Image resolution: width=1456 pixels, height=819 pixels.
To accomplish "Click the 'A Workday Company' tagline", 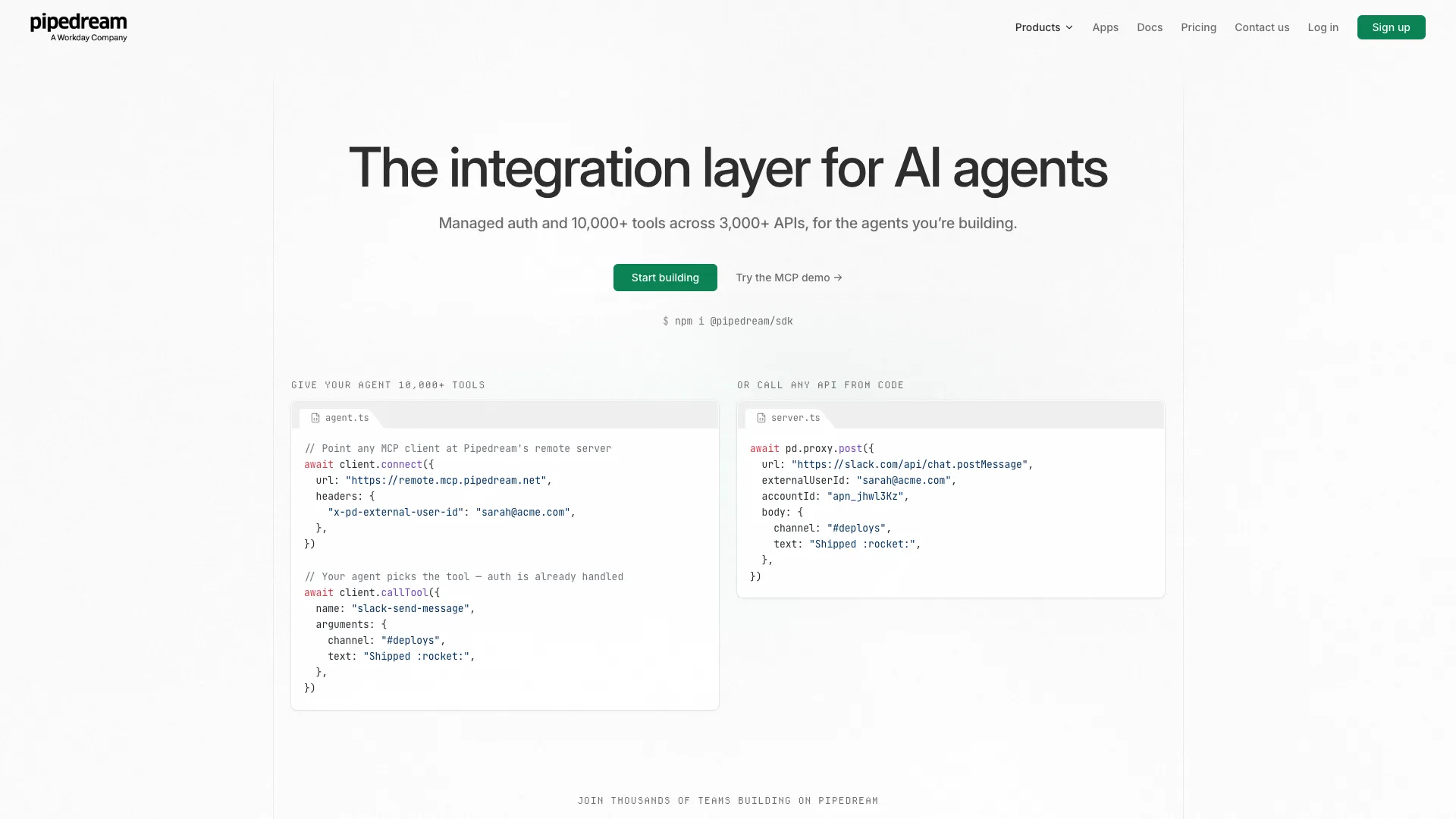I will click(89, 38).
